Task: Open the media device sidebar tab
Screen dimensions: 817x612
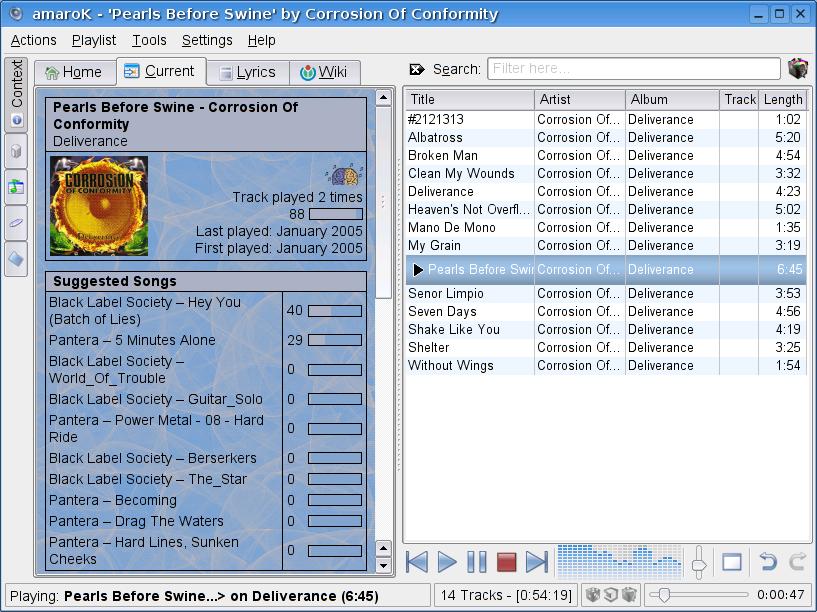Action: tap(16, 222)
